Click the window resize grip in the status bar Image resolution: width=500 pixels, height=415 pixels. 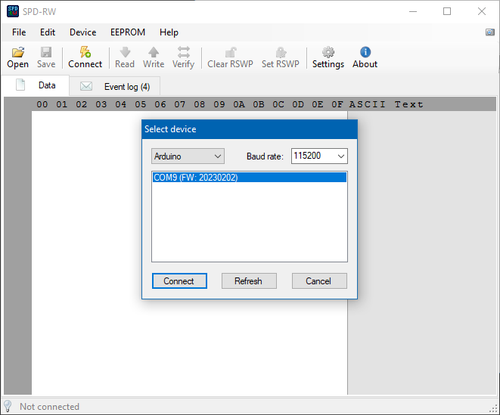[x=493, y=409]
